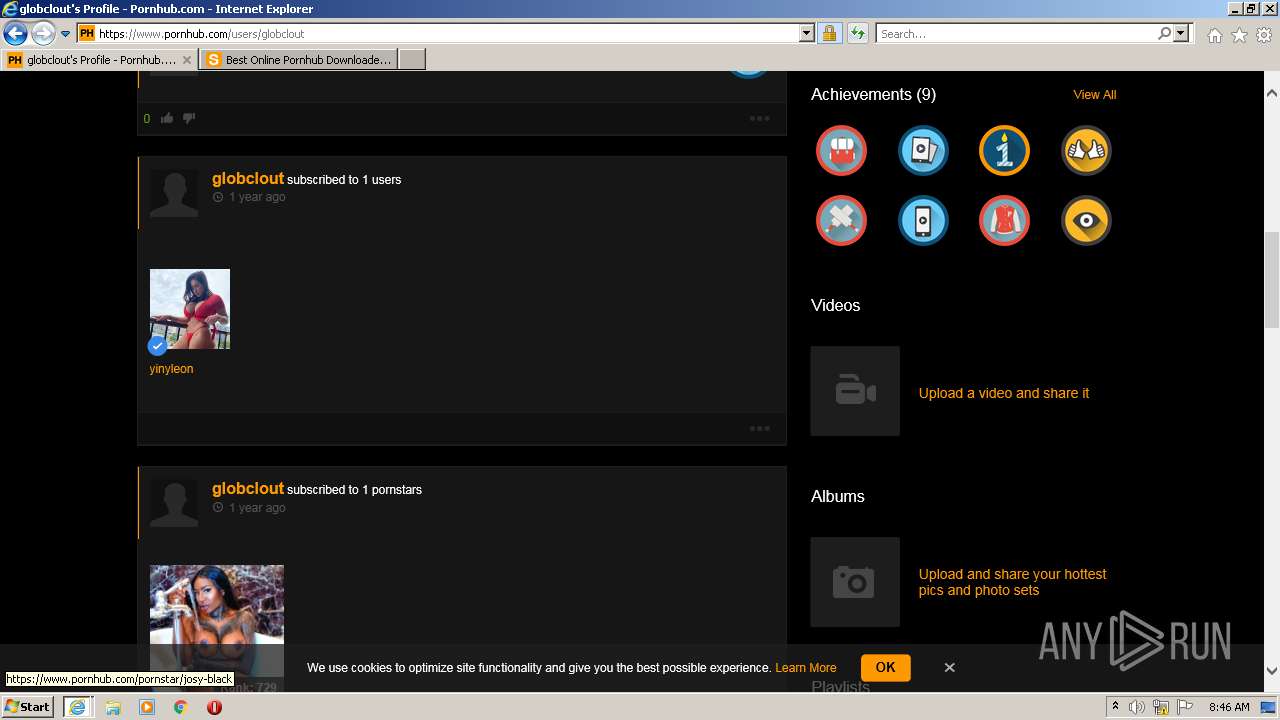Open a new blank tab button
Image resolution: width=1280 pixels, height=720 pixels.
pyautogui.click(x=412, y=60)
